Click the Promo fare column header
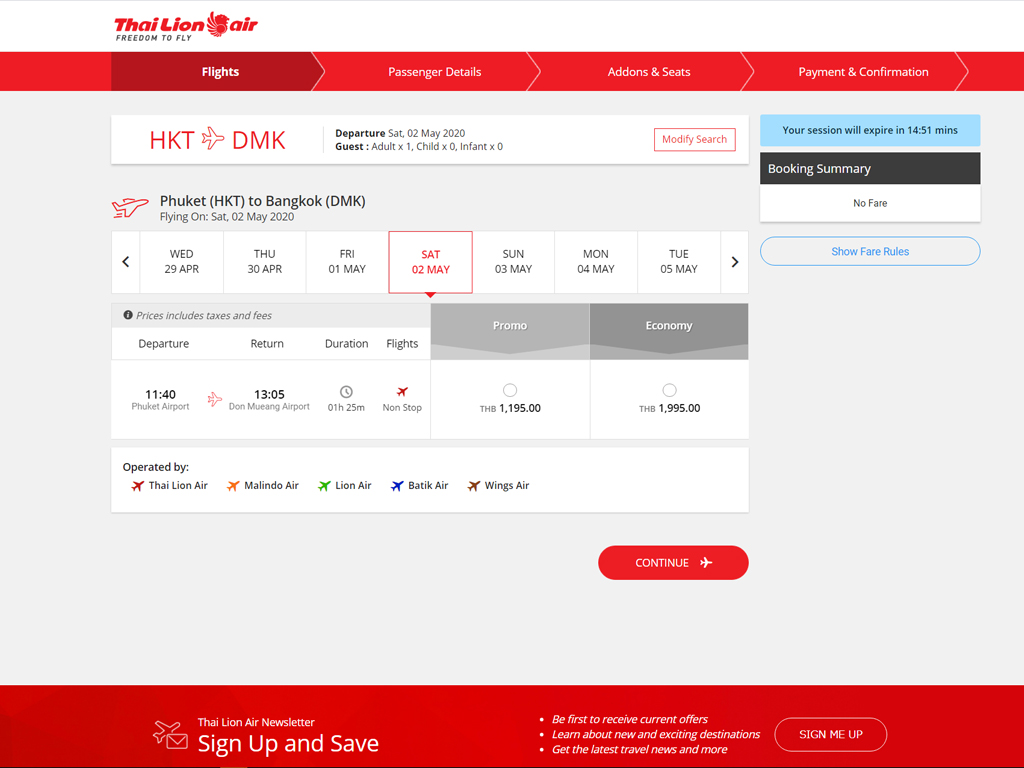This screenshot has width=1024, height=768. [x=510, y=331]
